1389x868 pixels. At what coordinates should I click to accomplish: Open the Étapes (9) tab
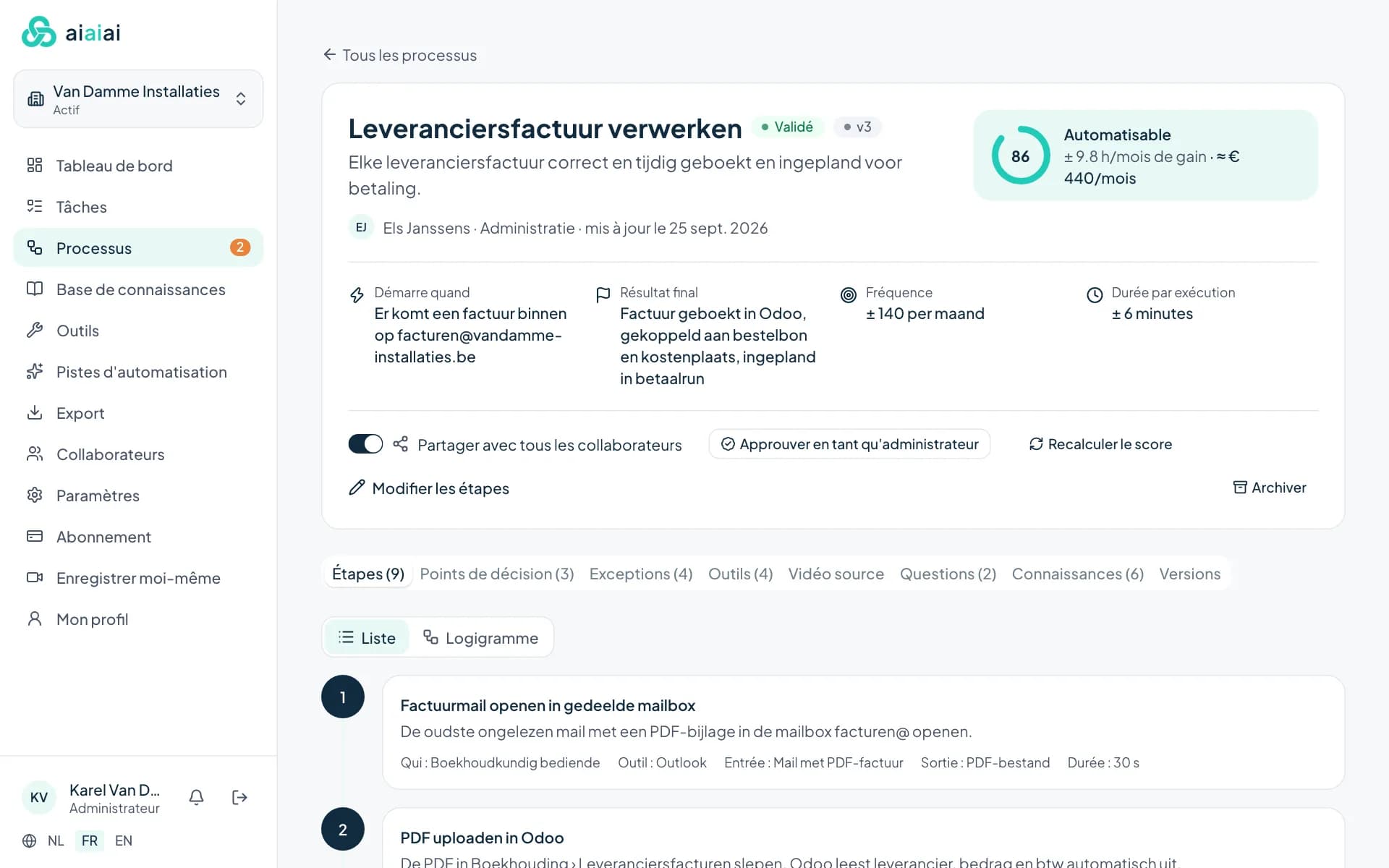(368, 574)
